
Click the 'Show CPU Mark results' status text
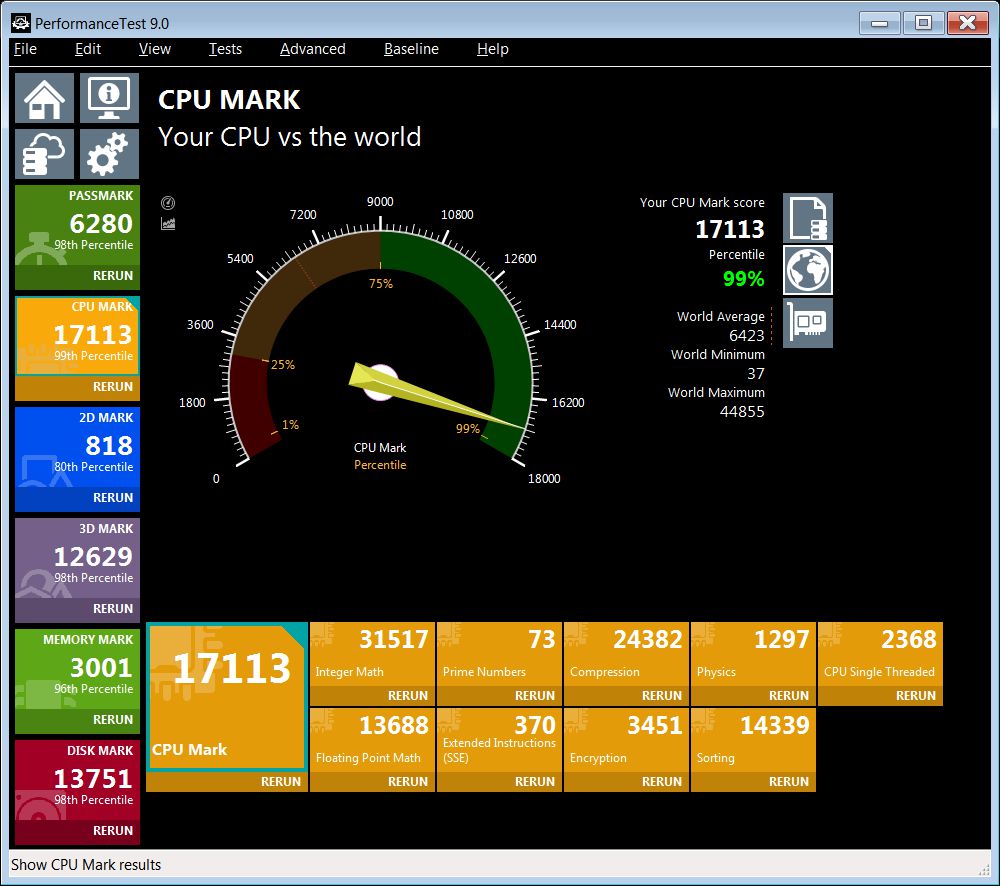click(86, 865)
